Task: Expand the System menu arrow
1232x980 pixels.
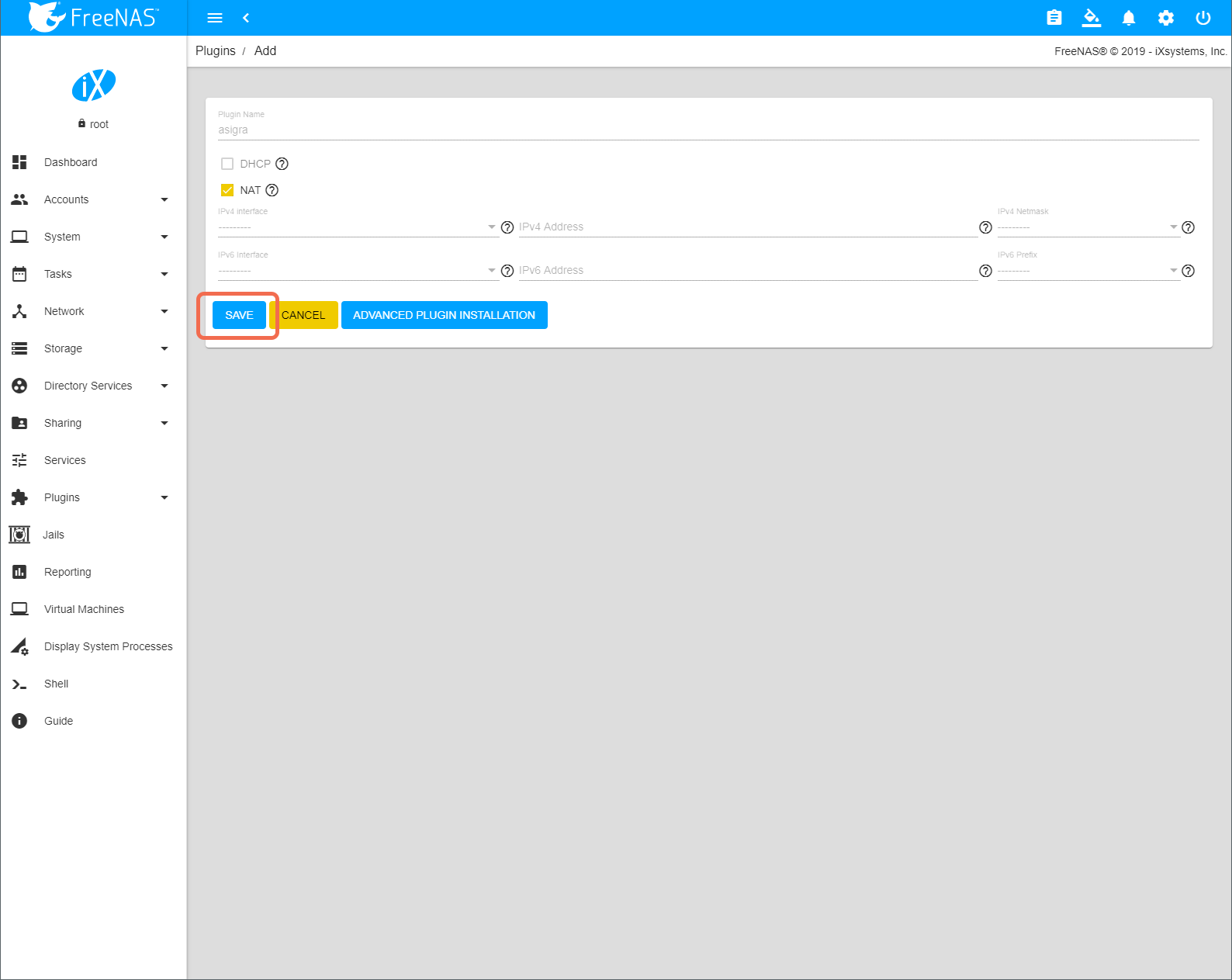Action: point(164,237)
